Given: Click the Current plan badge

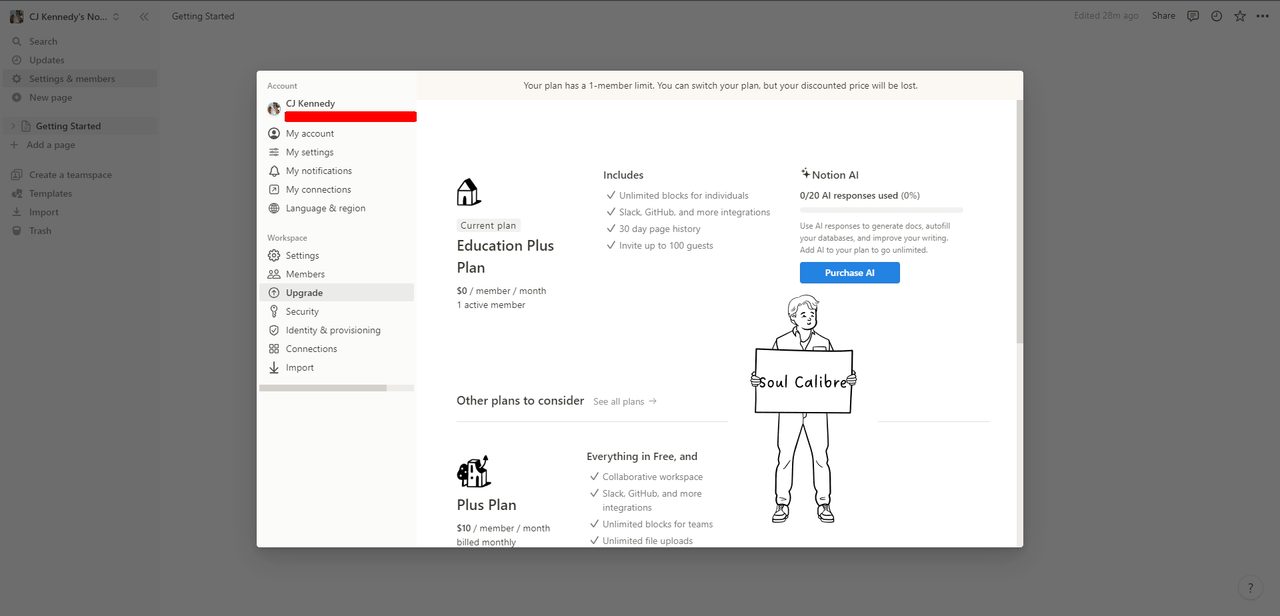Looking at the screenshot, I should click(x=489, y=226).
